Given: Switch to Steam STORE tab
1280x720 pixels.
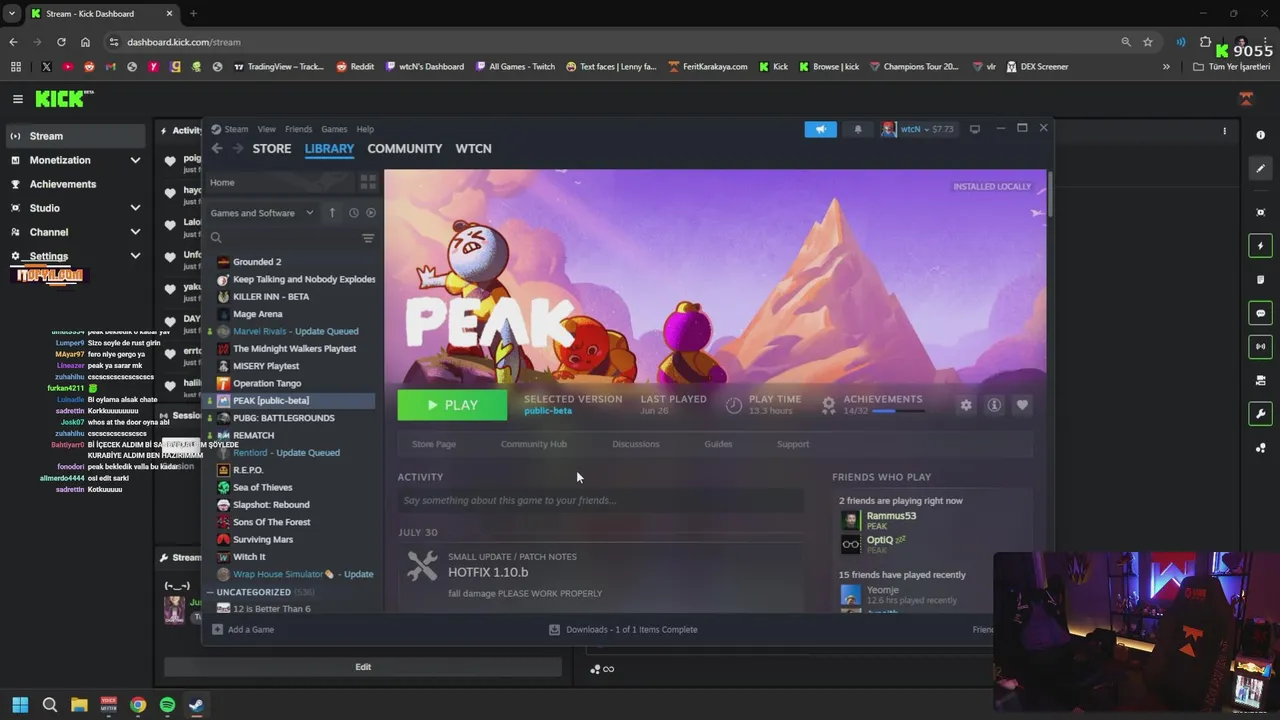Looking at the screenshot, I should click(272, 148).
